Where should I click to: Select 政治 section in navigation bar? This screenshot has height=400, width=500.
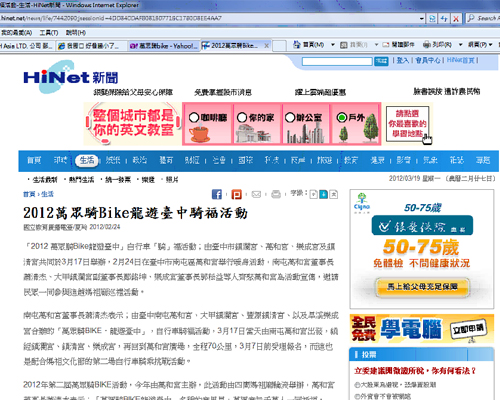(x=140, y=160)
